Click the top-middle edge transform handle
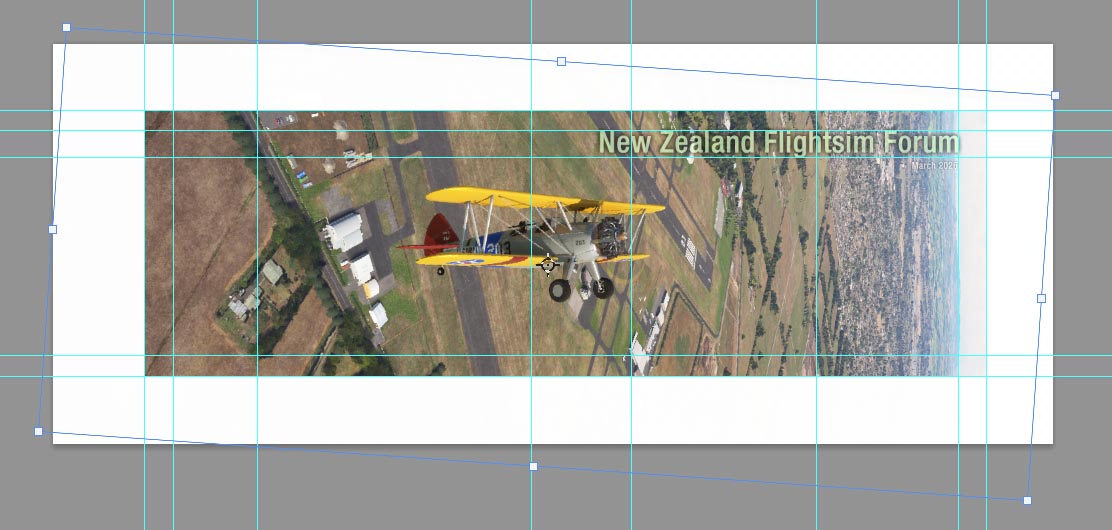 tap(562, 62)
